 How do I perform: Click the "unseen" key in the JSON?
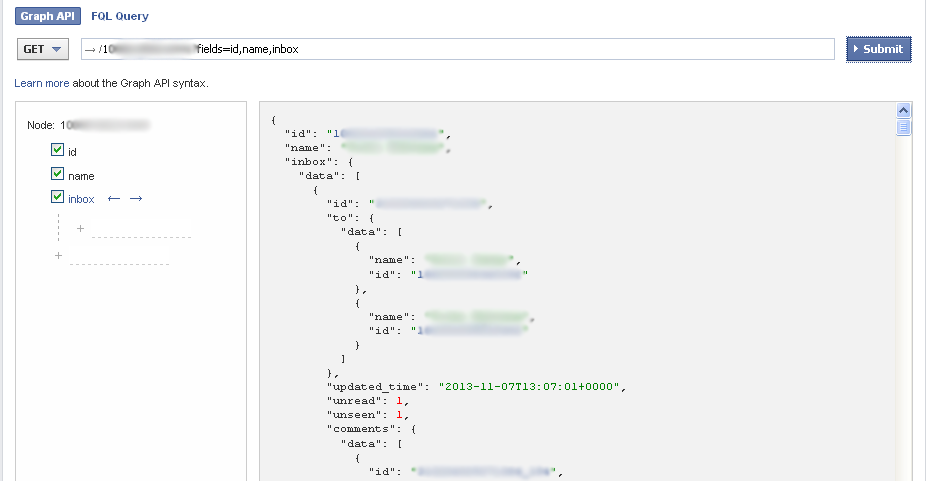point(356,415)
